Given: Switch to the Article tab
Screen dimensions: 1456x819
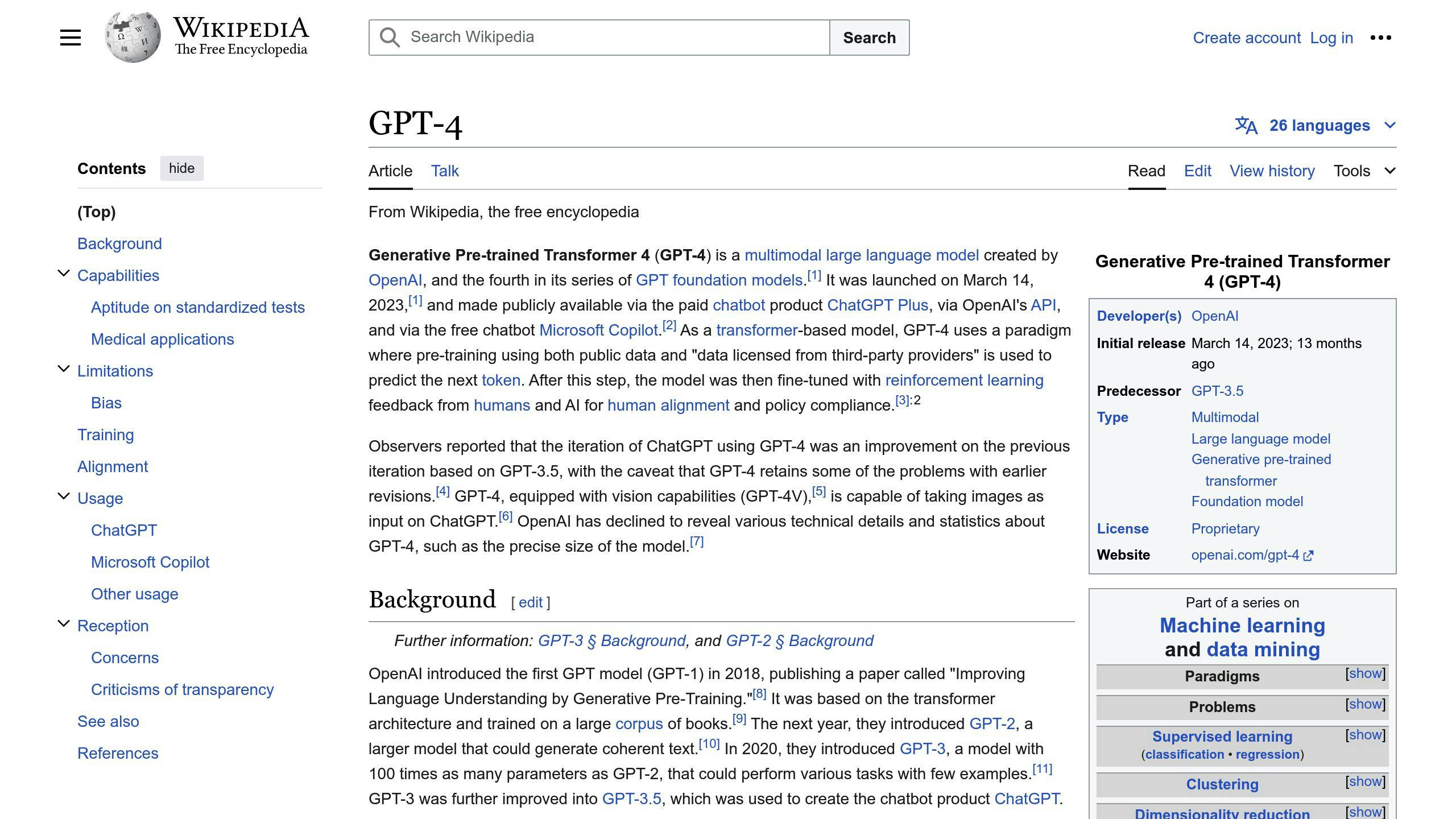Looking at the screenshot, I should pos(390,171).
